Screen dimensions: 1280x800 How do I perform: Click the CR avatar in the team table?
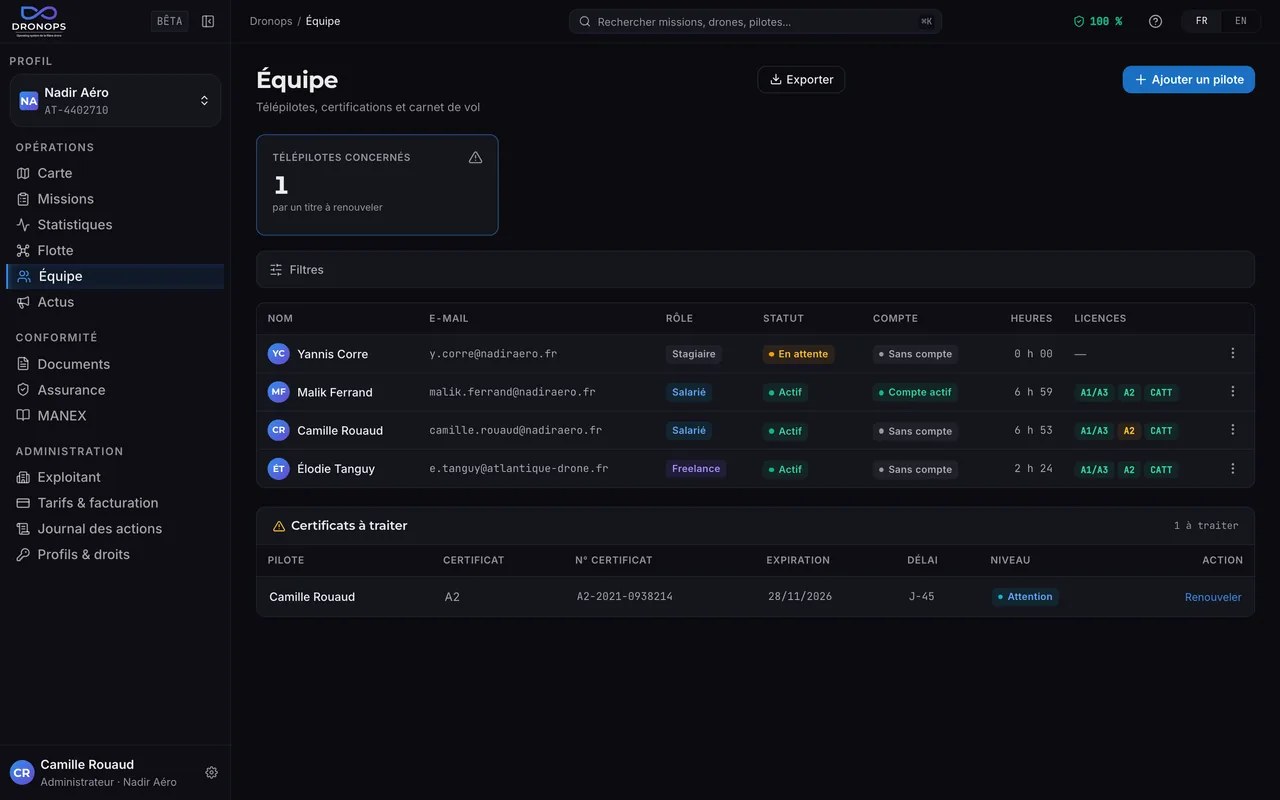pos(279,430)
